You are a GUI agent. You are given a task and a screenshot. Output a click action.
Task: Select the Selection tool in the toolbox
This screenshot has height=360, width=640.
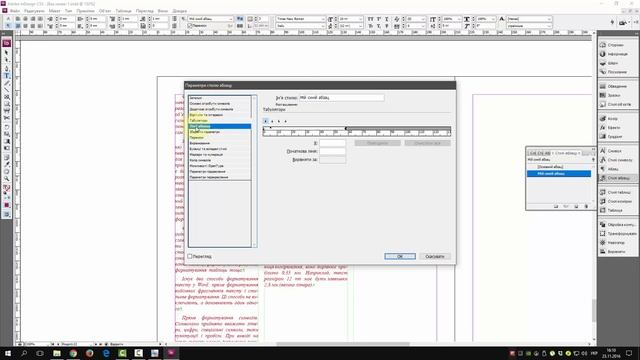[x=7, y=52]
